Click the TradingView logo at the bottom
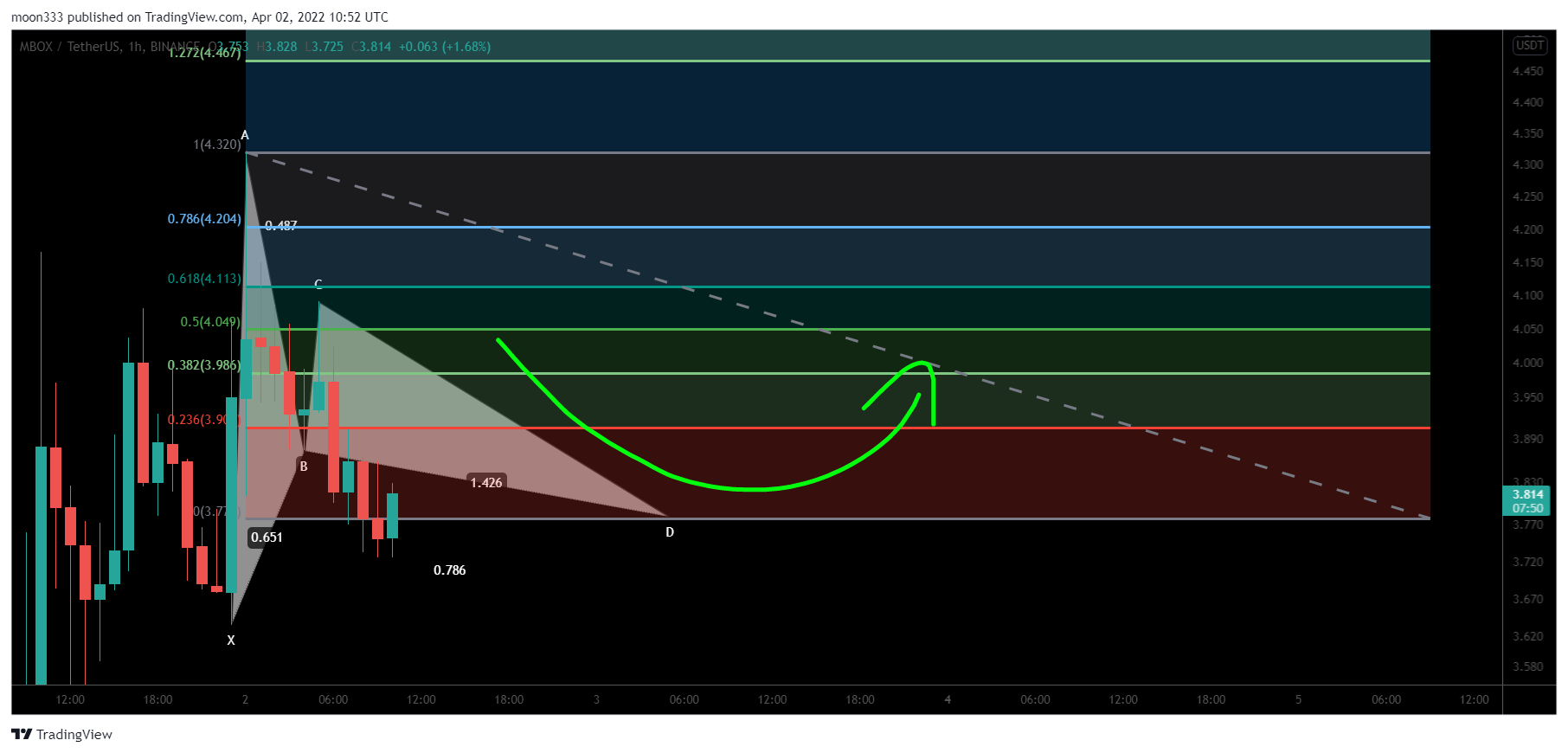 62,734
